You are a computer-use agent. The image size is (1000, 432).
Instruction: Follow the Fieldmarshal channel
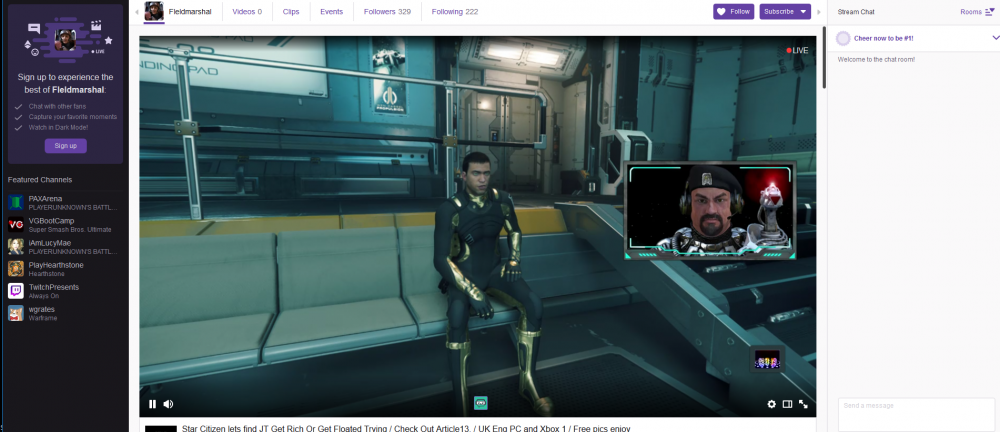click(x=734, y=12)
